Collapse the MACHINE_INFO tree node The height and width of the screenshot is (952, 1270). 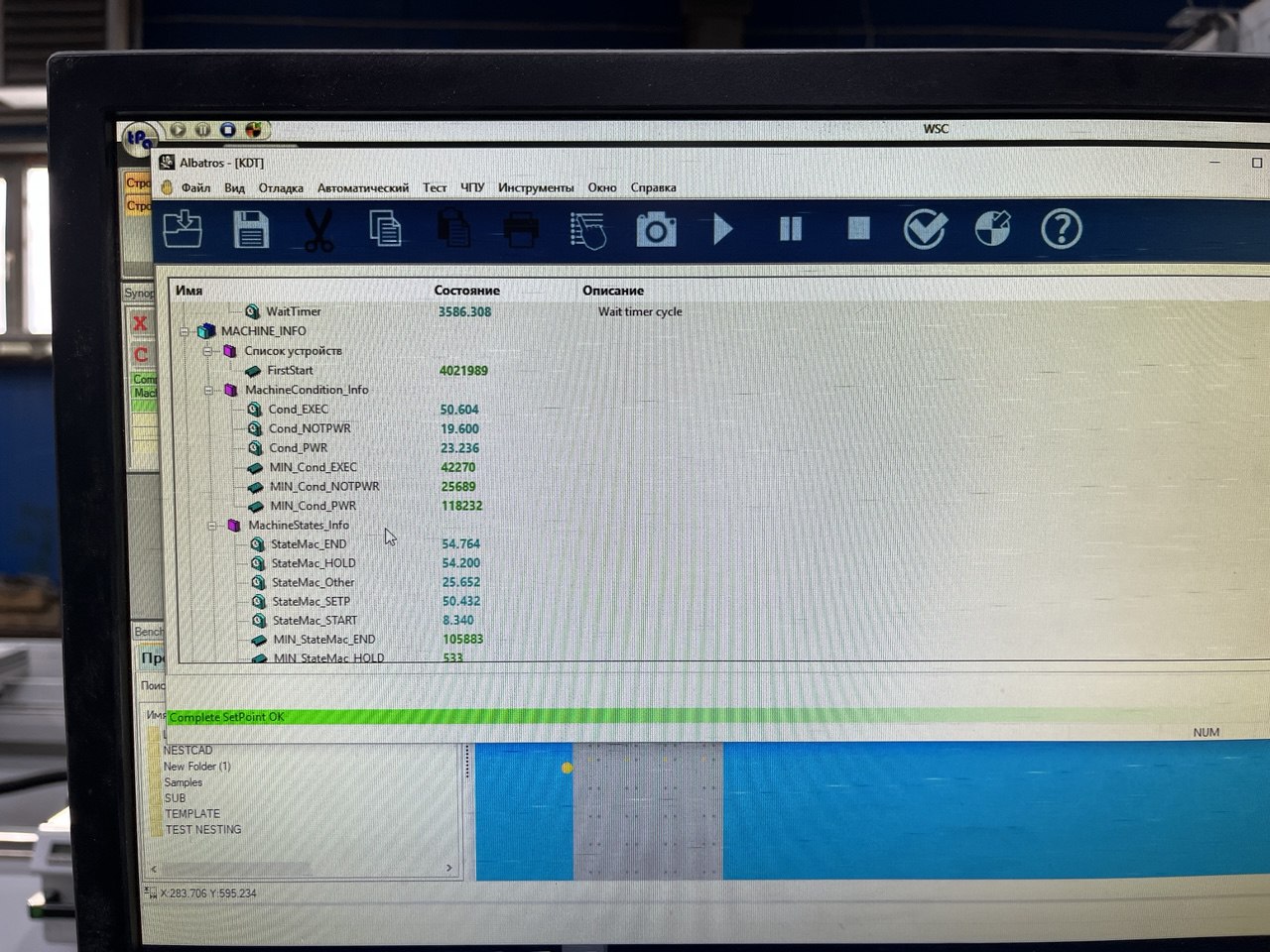point(185,331)
